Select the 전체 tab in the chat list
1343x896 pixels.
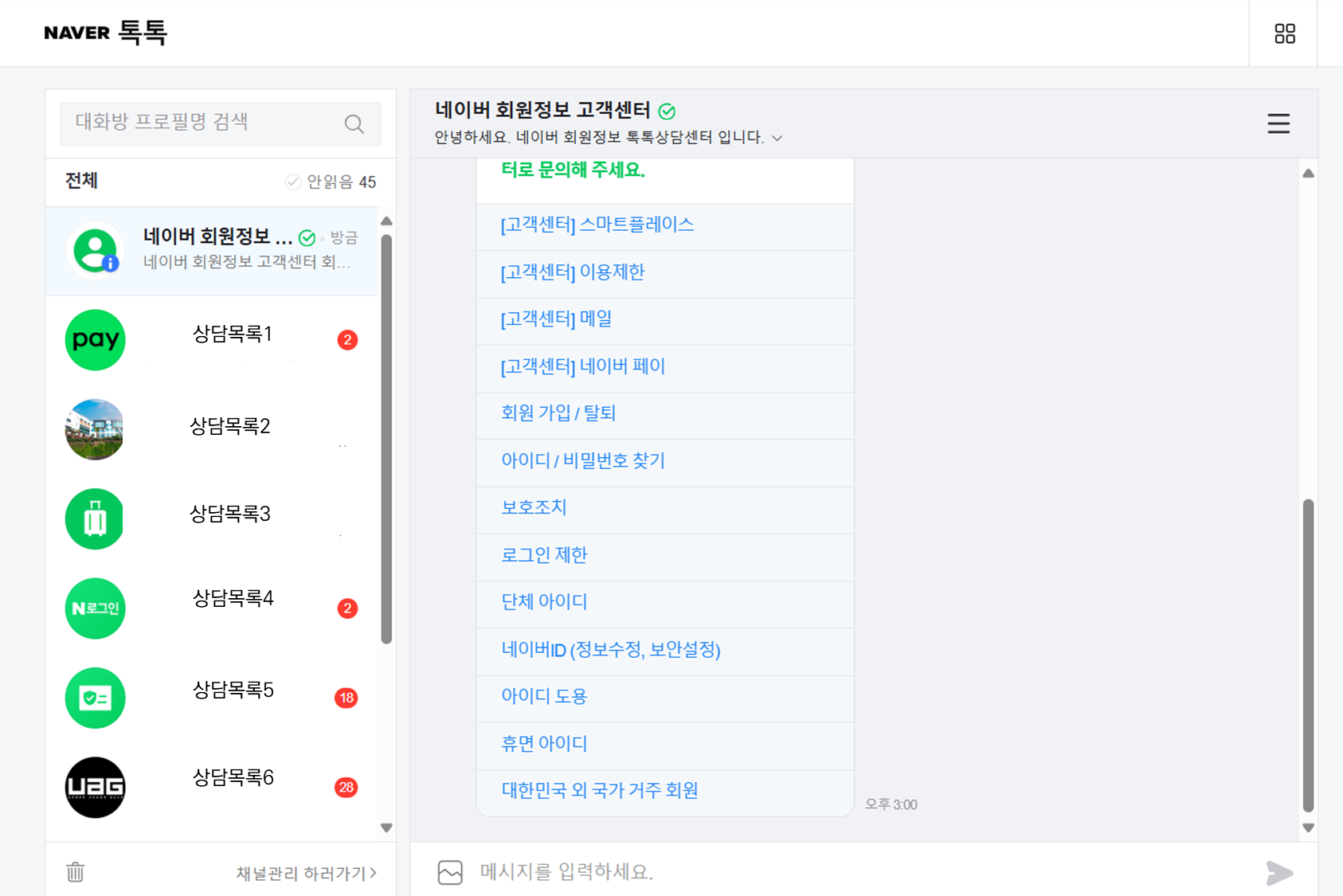[80, 182]
